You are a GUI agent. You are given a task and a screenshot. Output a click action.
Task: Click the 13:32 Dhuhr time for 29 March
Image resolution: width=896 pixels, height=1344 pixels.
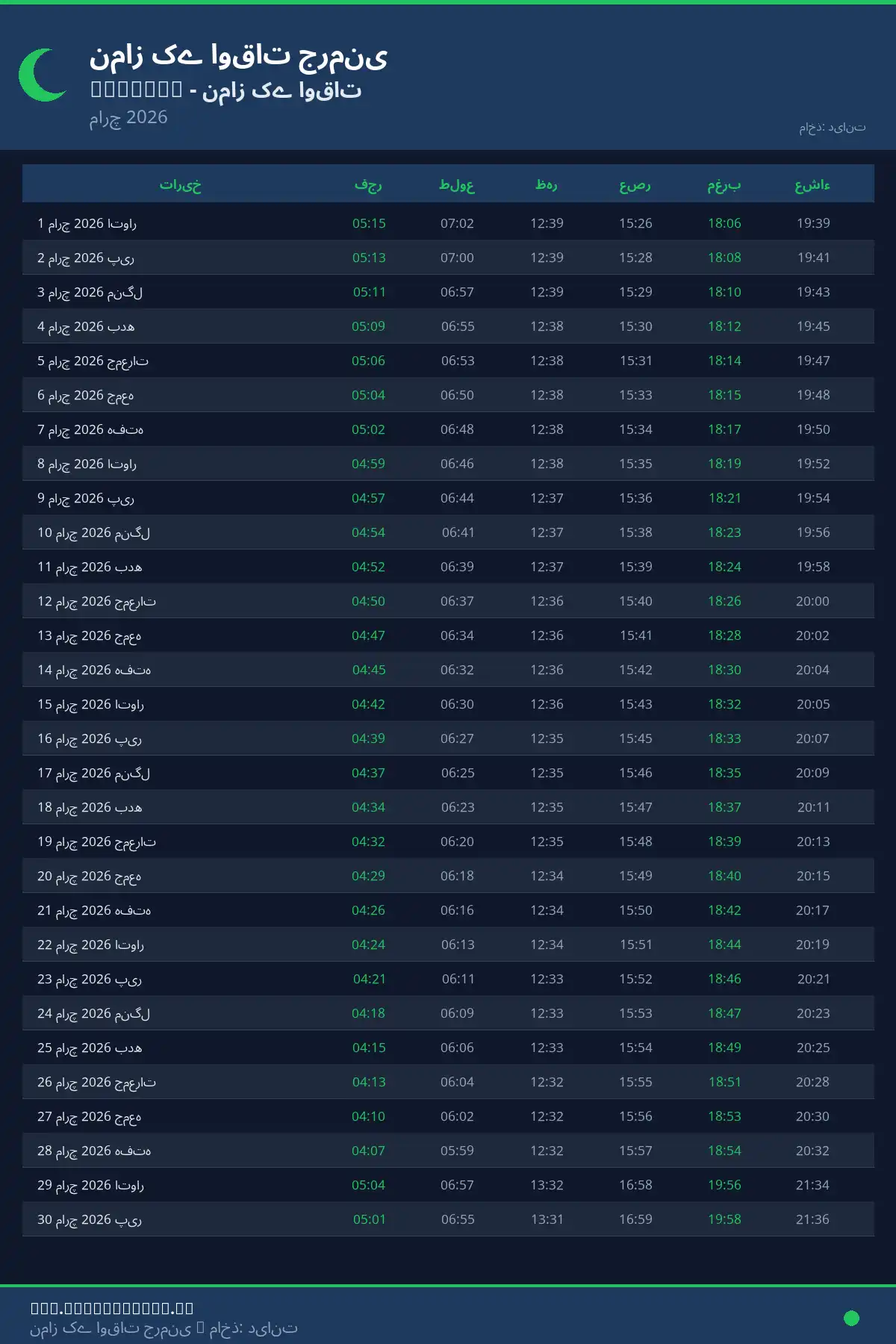coord(547,1185)
